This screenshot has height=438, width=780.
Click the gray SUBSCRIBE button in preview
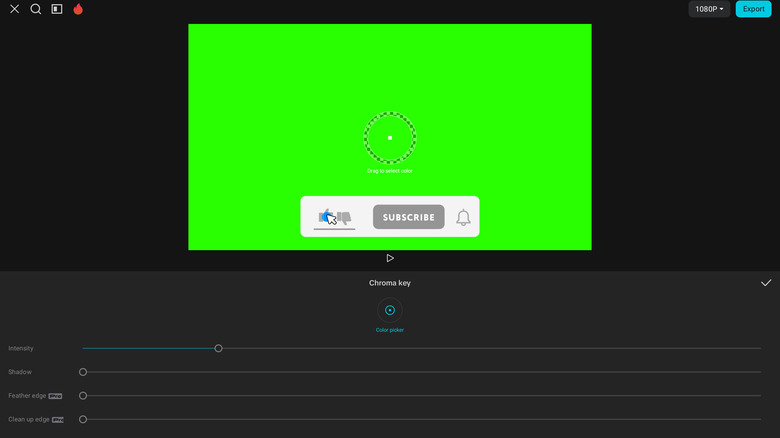coord(408,217)
